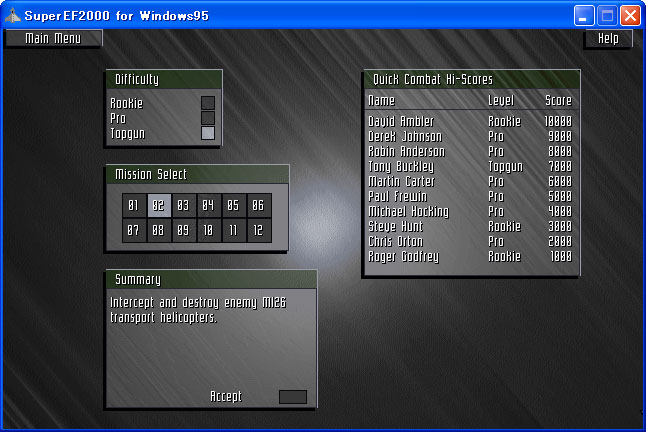
Task: Click Chris Orton hi-score entry
Action: pos(470,242)
